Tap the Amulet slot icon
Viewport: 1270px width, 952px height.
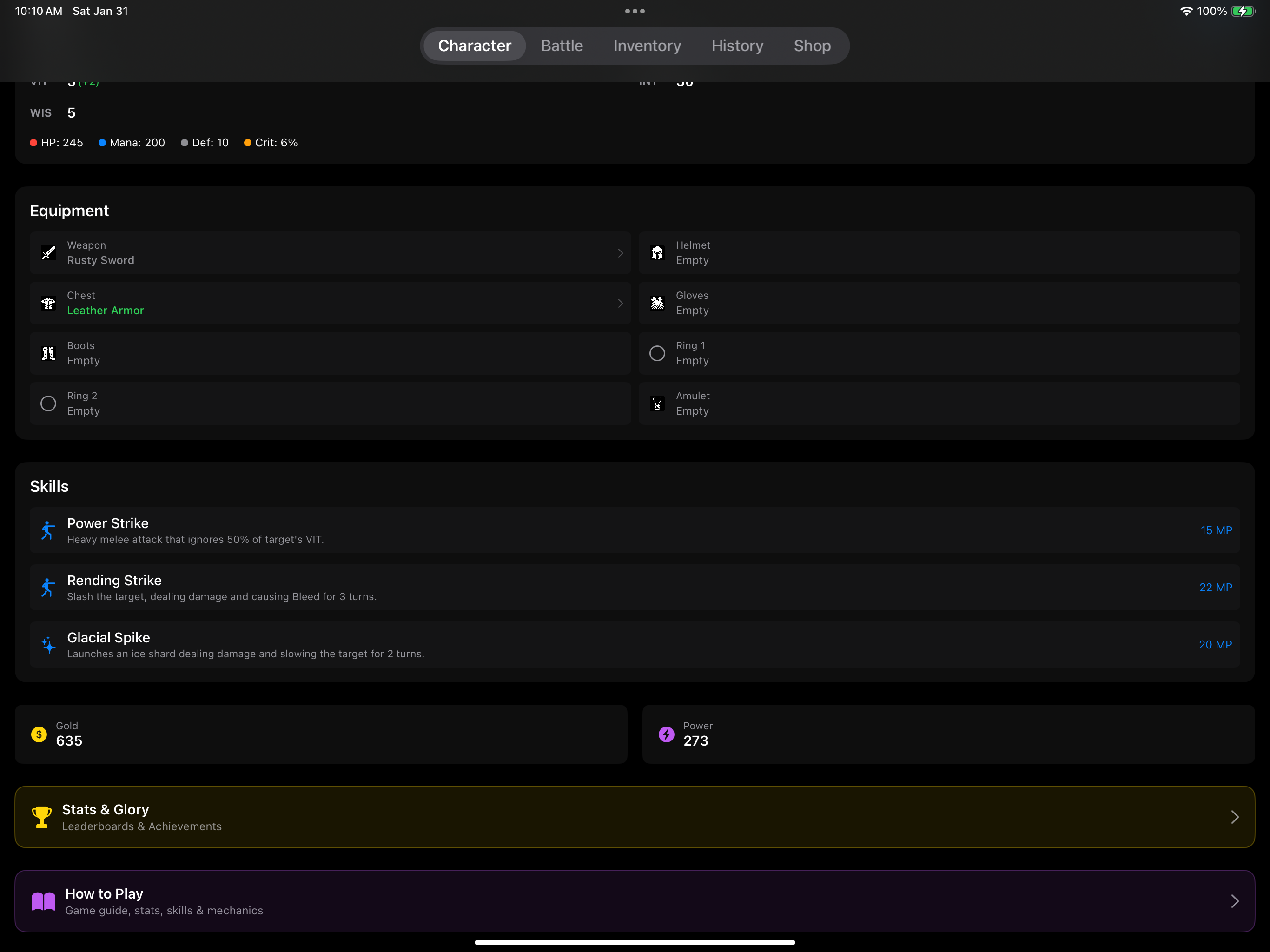pyautogui.click(x=657, y=403)
